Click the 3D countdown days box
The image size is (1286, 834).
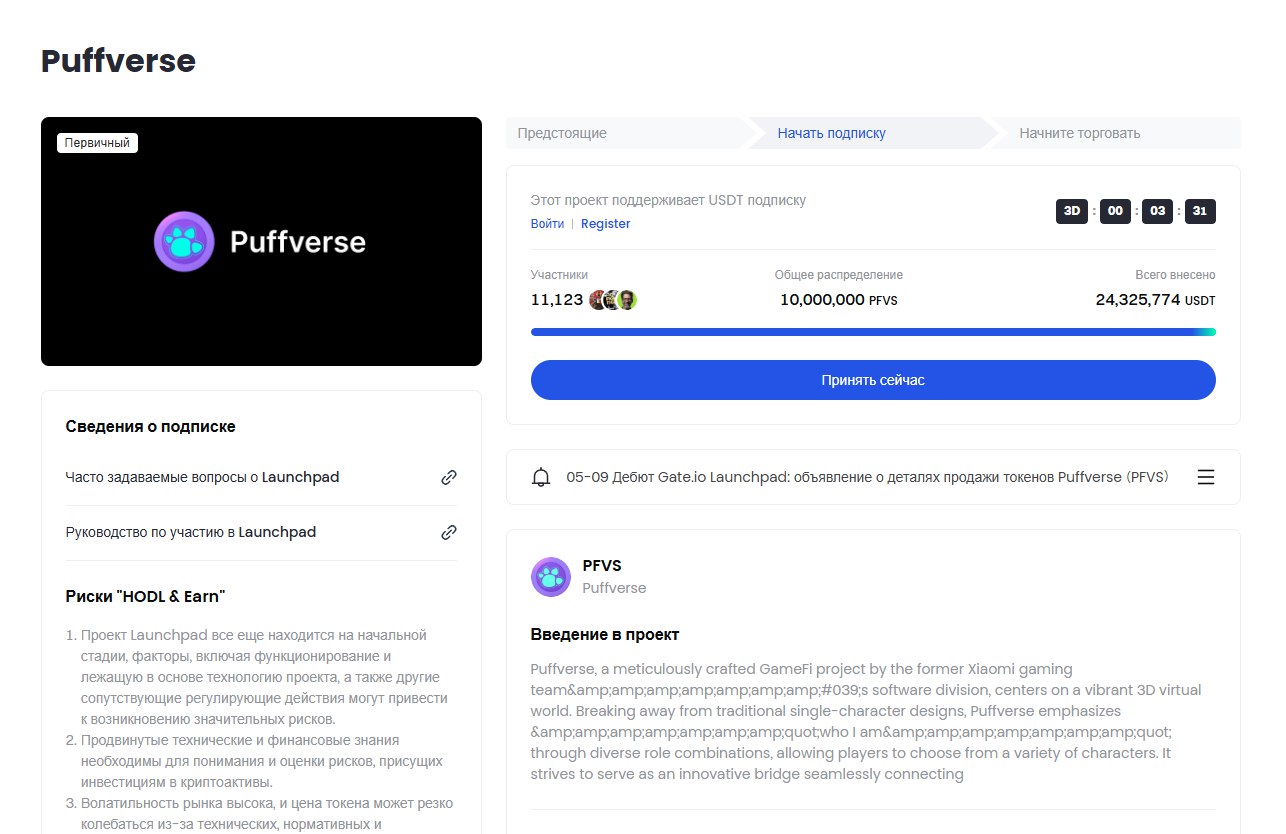[x=1072, y=211]
